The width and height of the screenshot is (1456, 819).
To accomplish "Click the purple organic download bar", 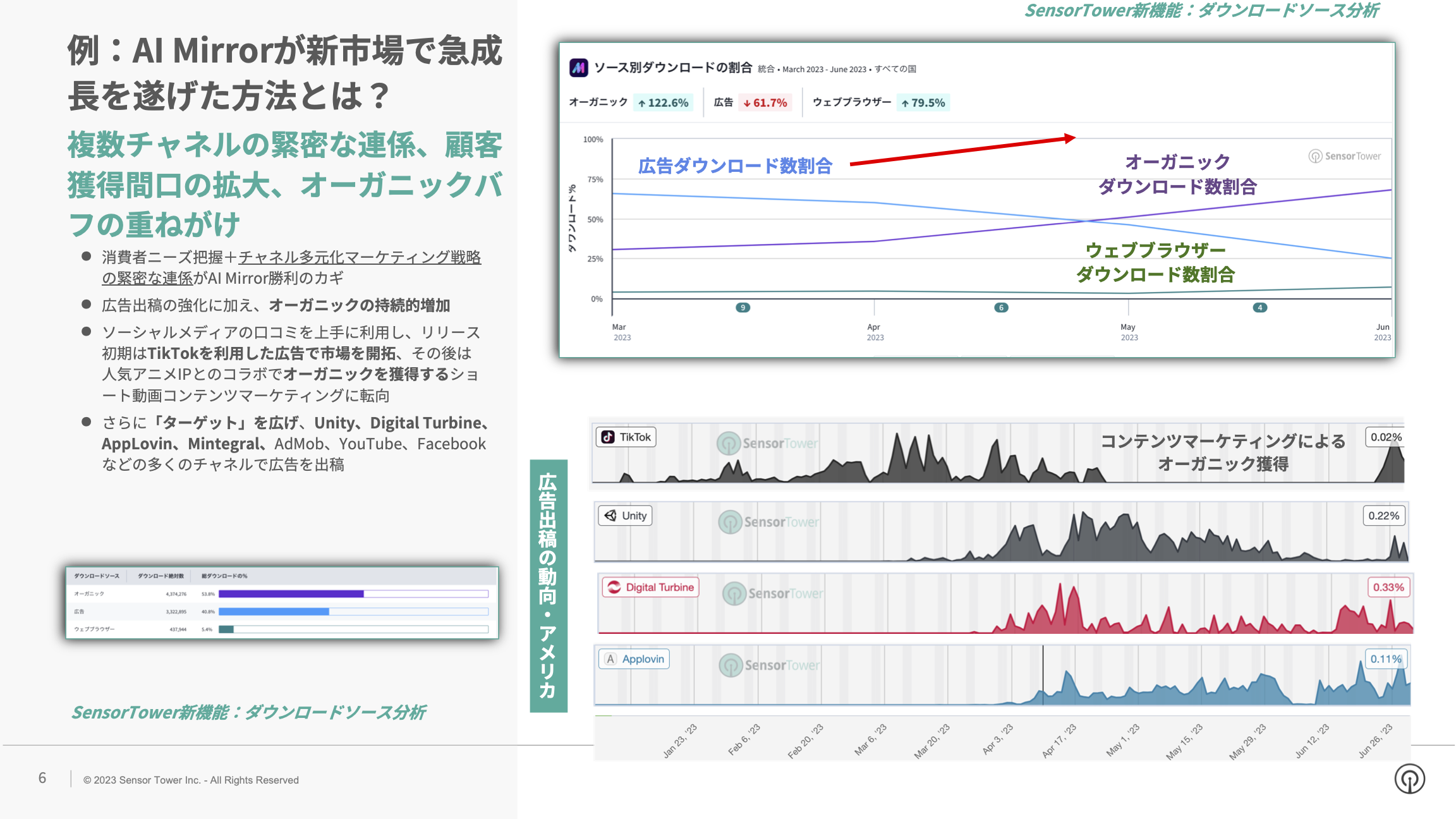I will tap(291, 594).
